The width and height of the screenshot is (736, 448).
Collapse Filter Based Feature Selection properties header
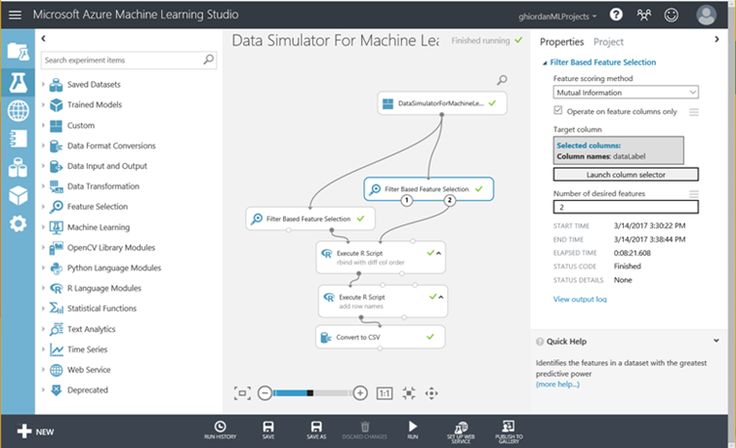545,62
